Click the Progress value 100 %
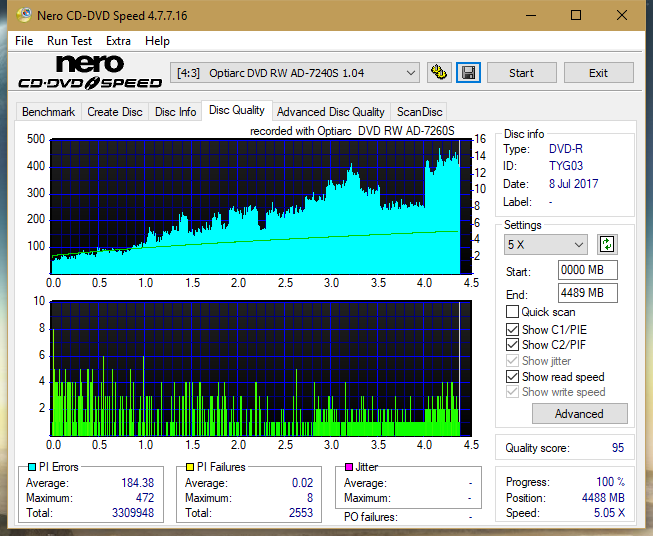This screenshot has width=653, height=536. 611,482
